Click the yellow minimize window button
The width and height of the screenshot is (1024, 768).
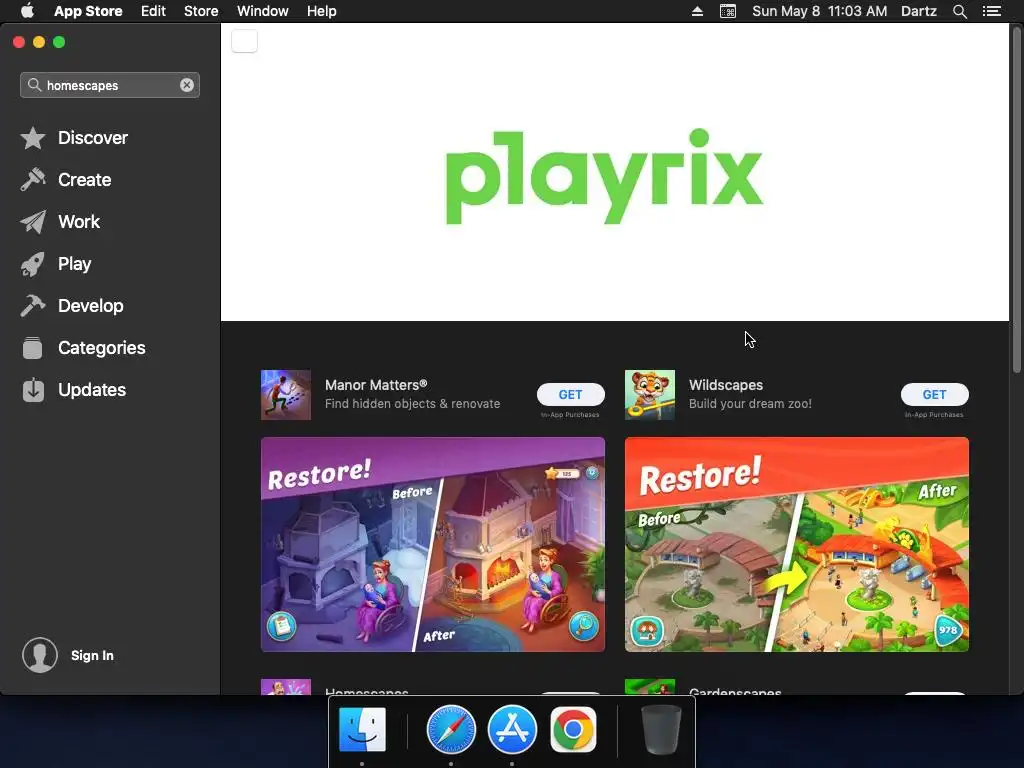[x=39, y=42]
